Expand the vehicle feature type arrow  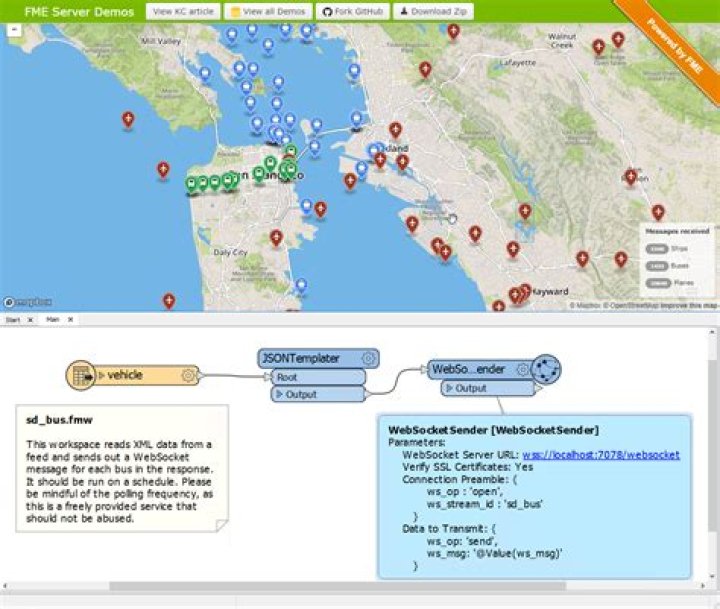pyautogui.click(x=101, y=375)
